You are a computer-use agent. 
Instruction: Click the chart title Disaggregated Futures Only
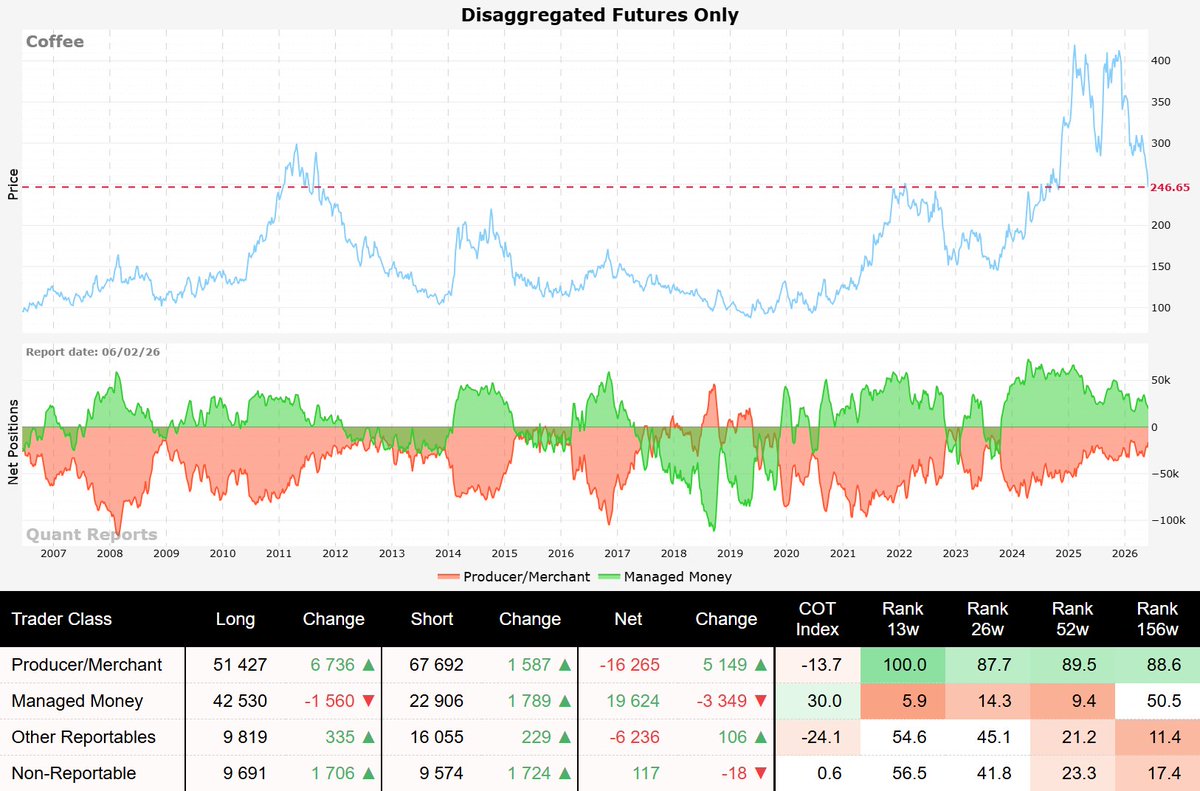click(x=599, y=15)
